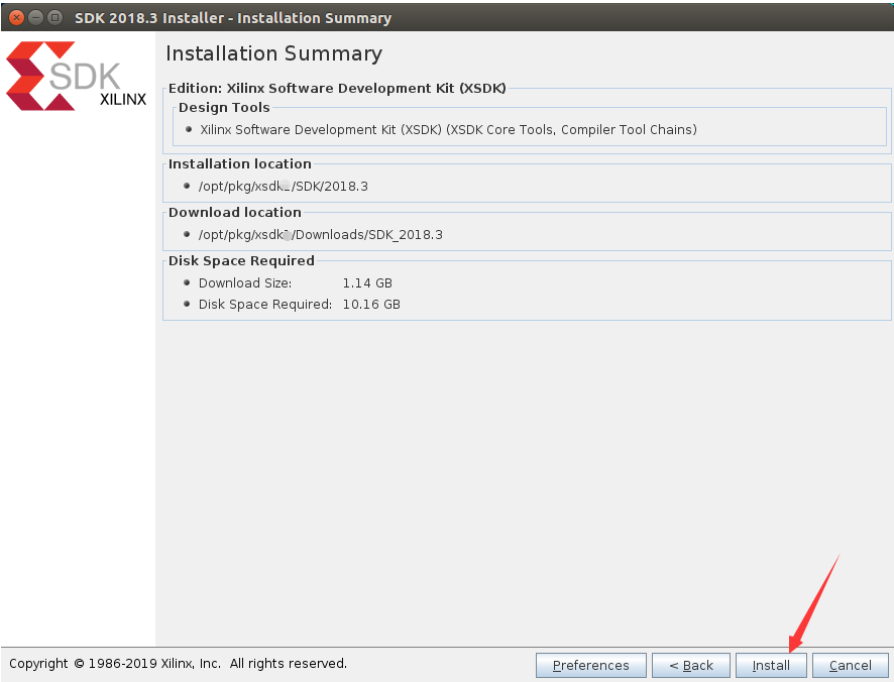Select the download path ending in /Downloads/SDK_2018.3
Screen dimensions: 894x682
[320, 235]
